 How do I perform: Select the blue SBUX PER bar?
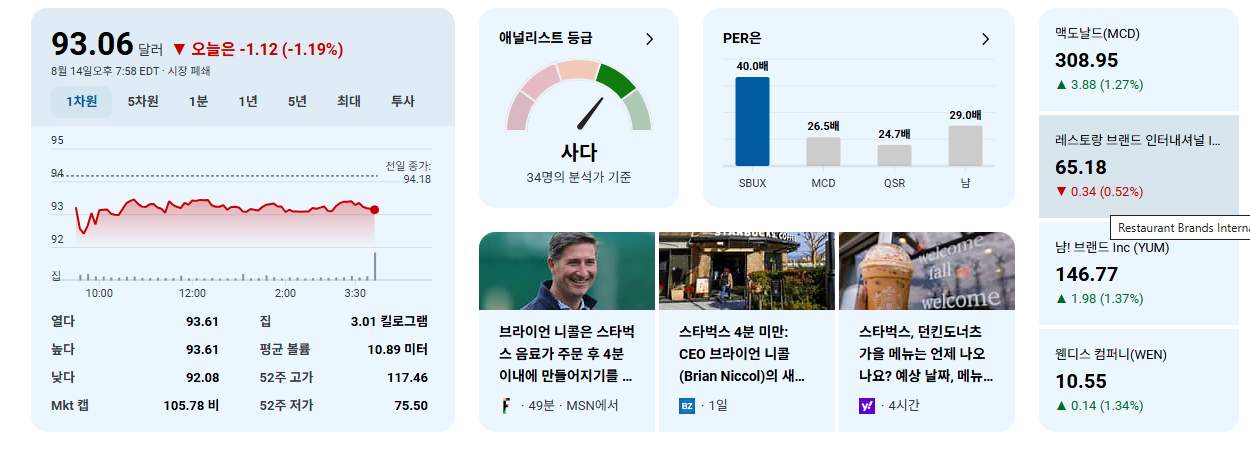[752, 121]
